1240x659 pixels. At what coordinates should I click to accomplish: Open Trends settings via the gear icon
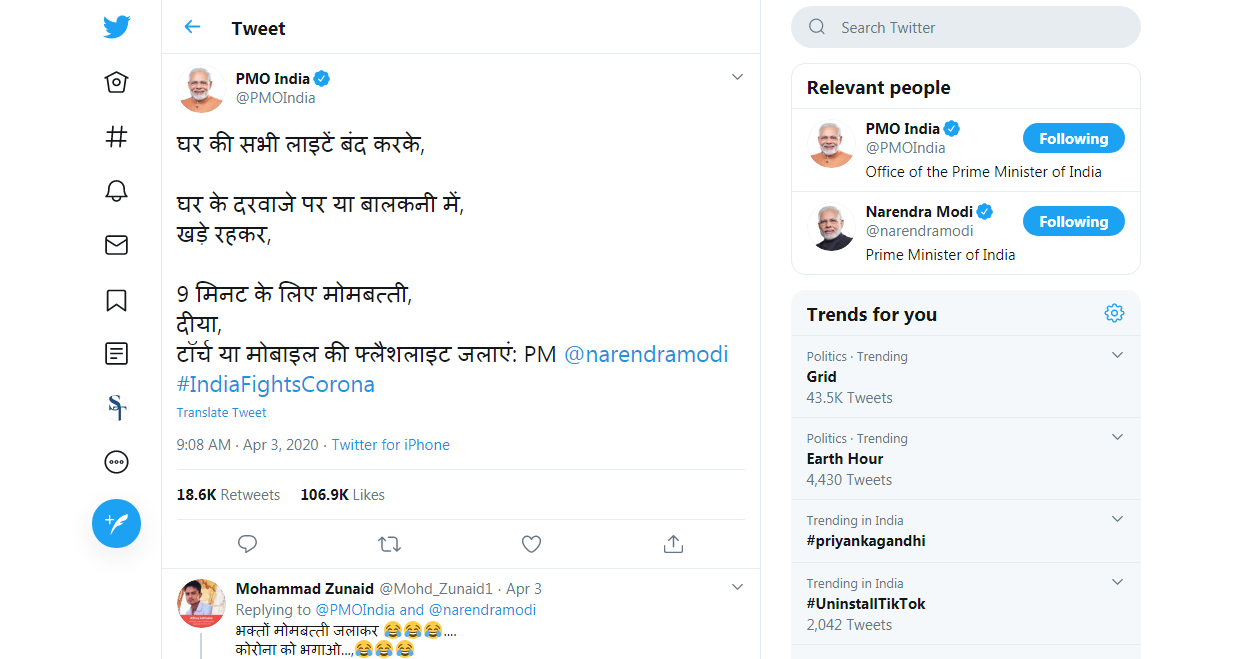coord(1114,312)
